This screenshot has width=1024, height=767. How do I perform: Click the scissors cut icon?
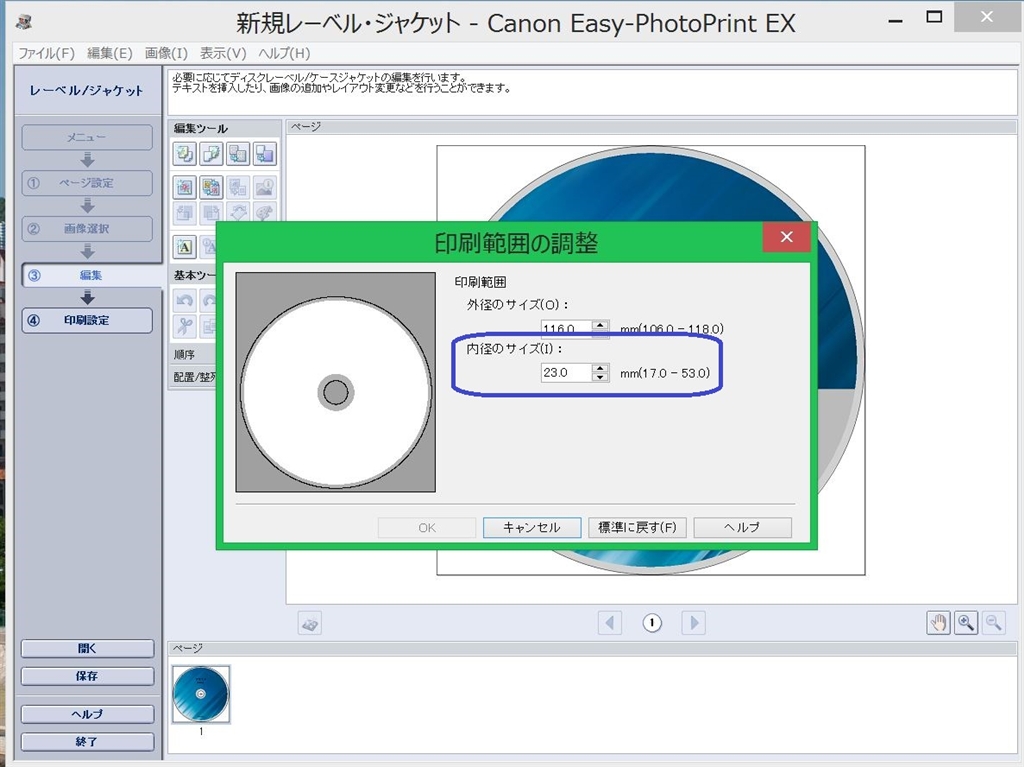click(x=185, y=325)
